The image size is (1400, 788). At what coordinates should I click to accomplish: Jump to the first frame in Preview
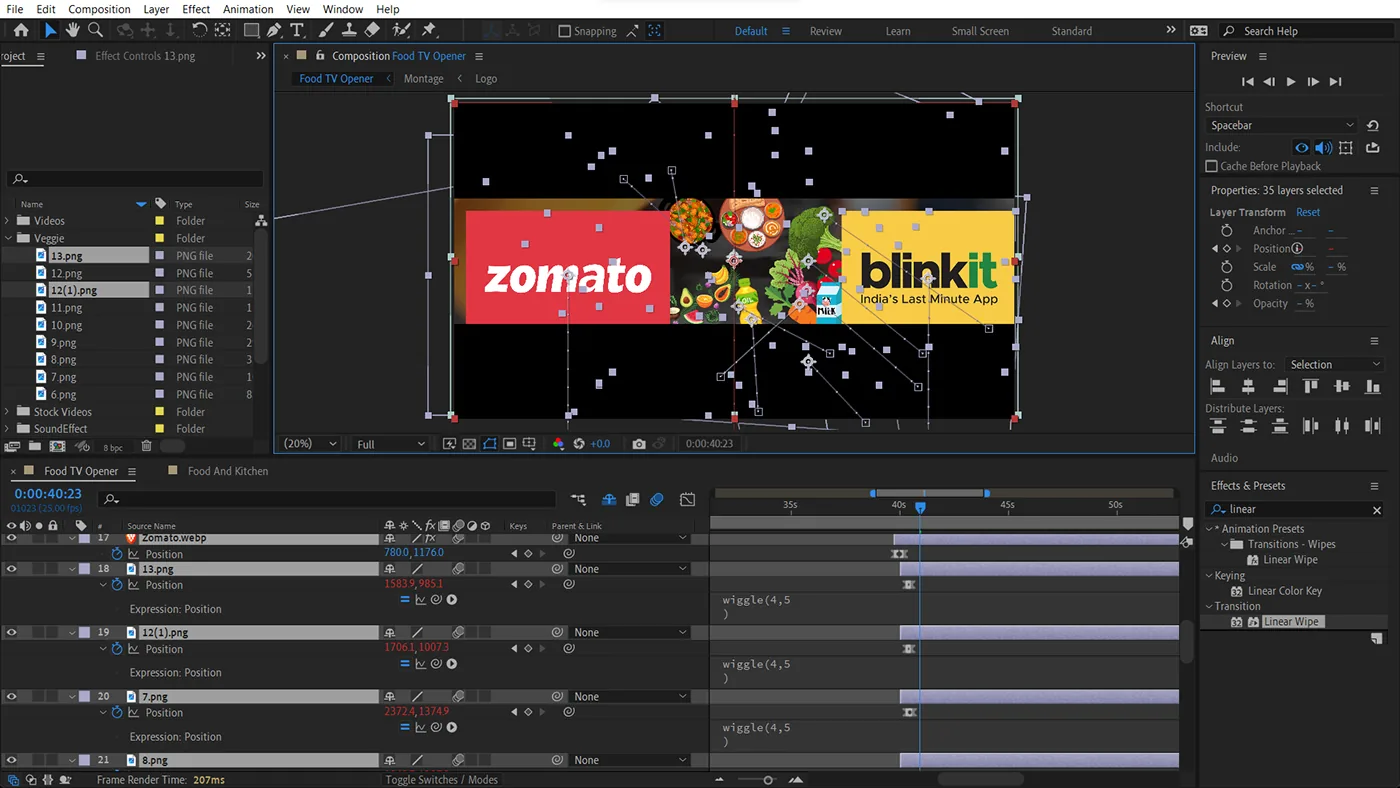(1247, 82)
